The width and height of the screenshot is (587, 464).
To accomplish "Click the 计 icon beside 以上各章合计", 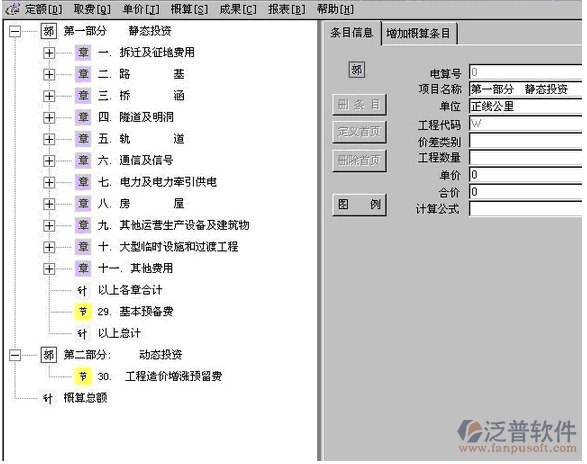I will tap(82, 290).
